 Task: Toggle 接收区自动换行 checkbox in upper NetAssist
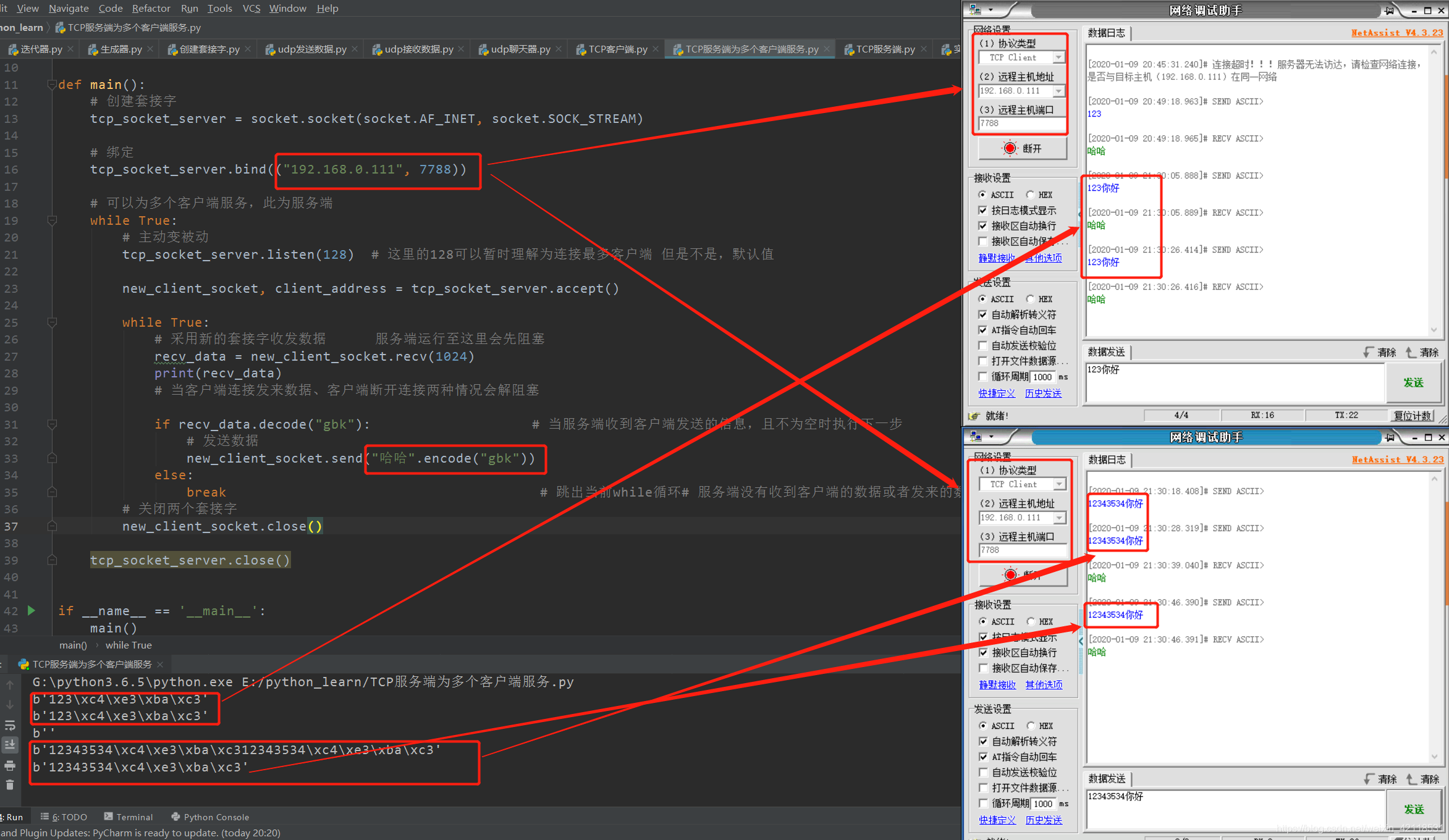point(982,226)
